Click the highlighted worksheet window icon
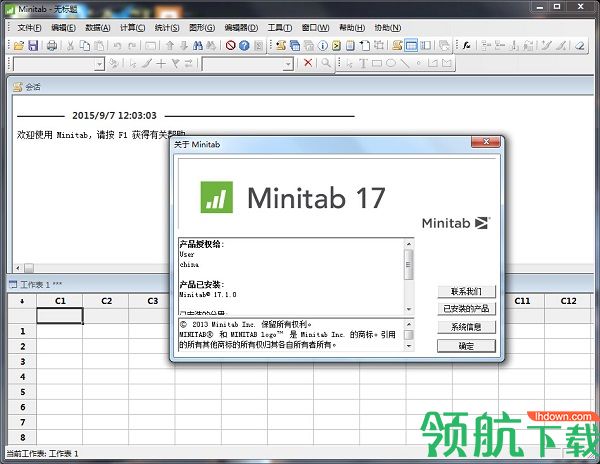Image resolution: width=600 pixels, height=464 pixels. (x=411, y=46)
